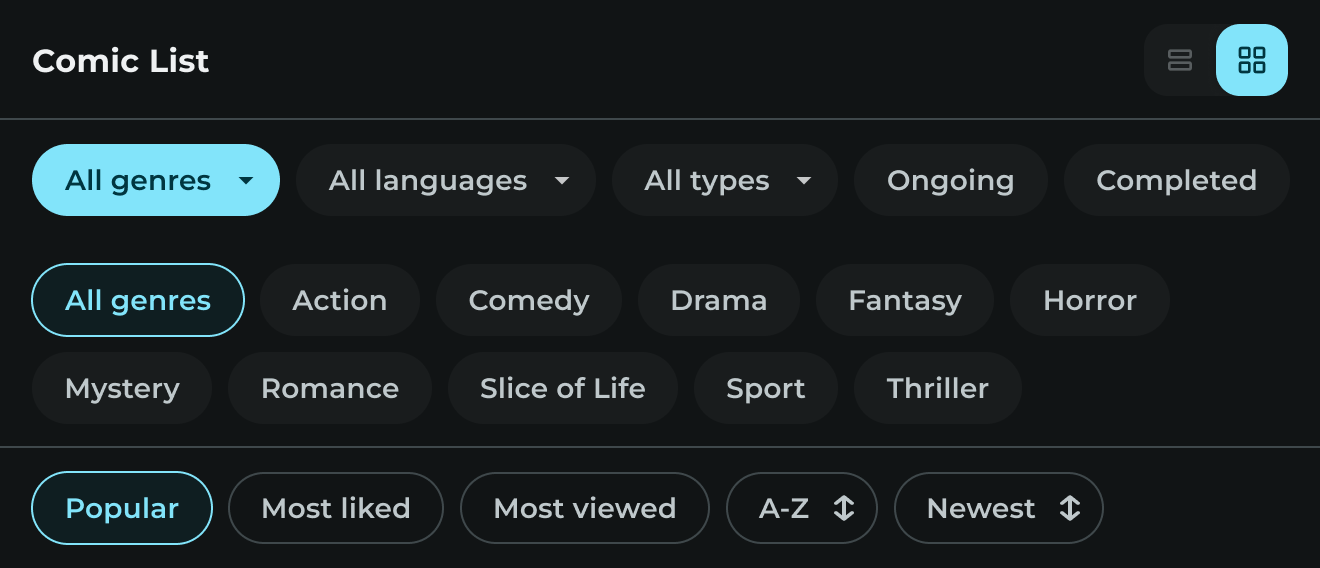
Task: Select the Drama genre
Action: (x=719, y=300)
